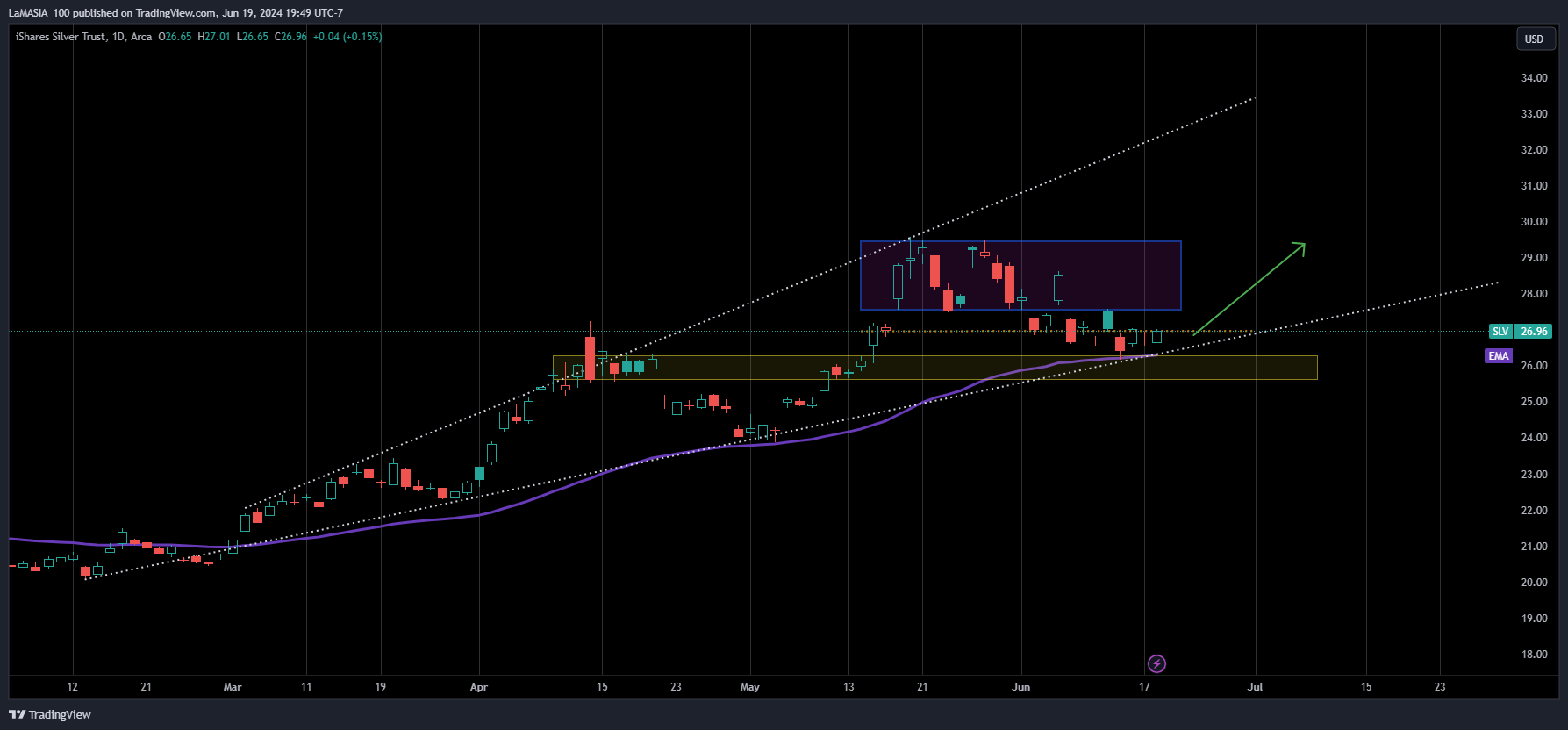Click the Jun label on time axis
This screenshot has height=730, width=1568.
click(1021, 687)
